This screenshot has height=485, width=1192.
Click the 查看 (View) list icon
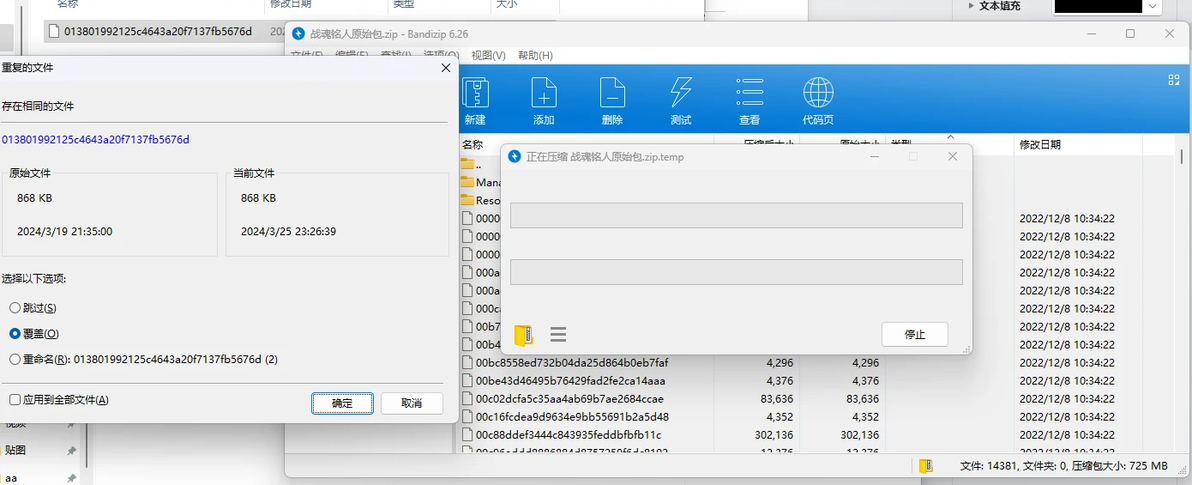[x=749, y=93]
